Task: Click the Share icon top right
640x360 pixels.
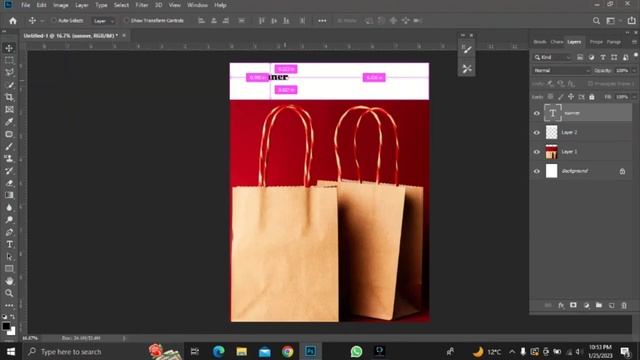Action: 631,20
